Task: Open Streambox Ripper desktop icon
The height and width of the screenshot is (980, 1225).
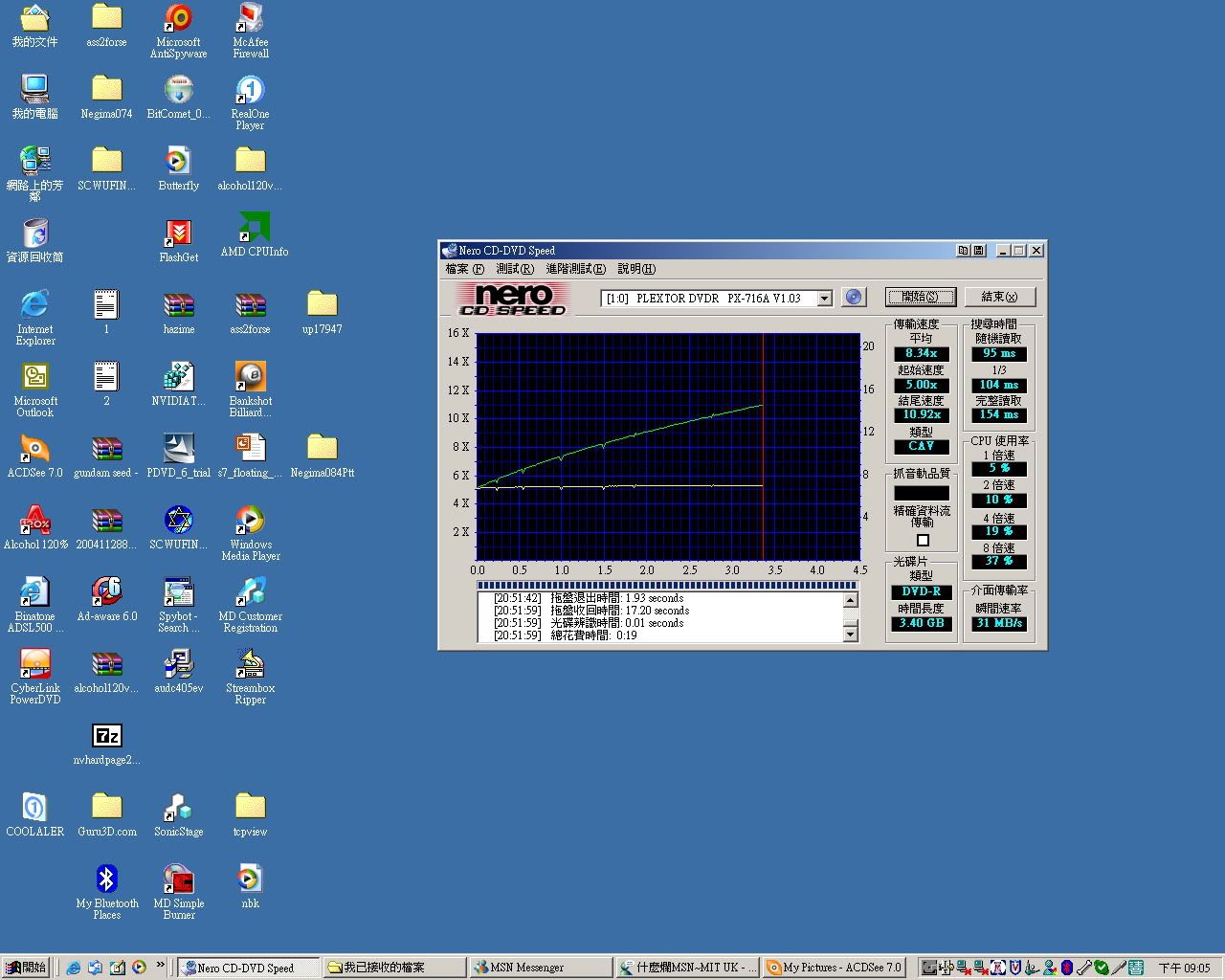Action: click(250, 677)
